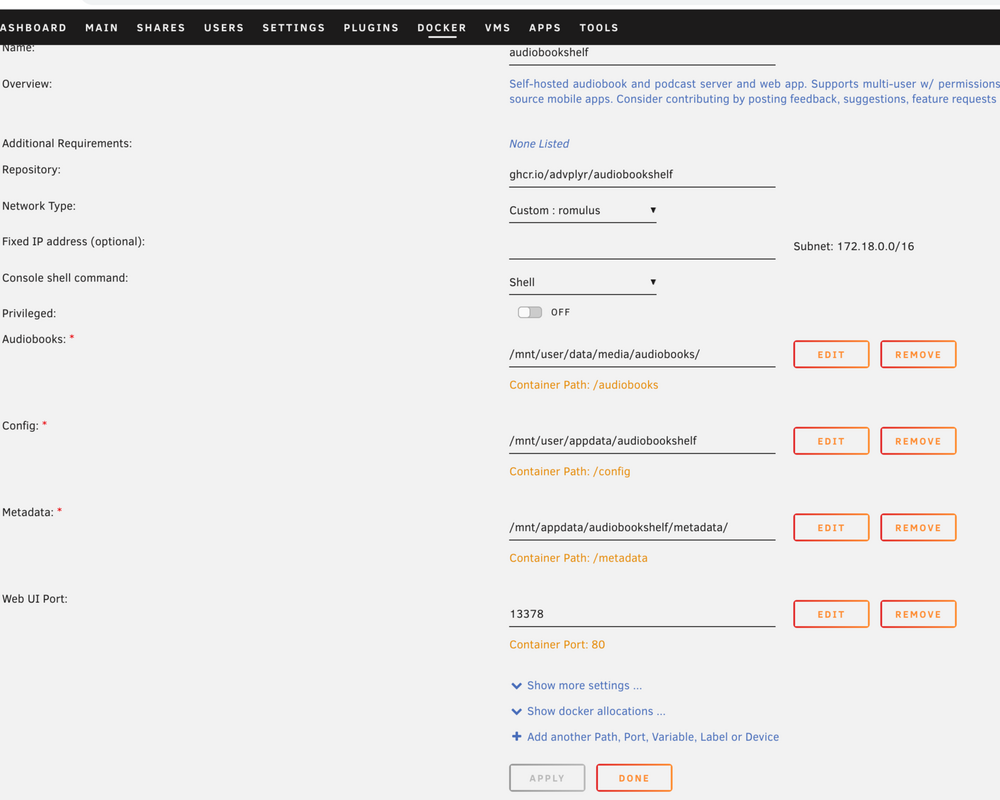Image resolution: width=1000 pixels, height=800 pixels.
Task: Click the Console shell command label
Action: pos(65,278)
